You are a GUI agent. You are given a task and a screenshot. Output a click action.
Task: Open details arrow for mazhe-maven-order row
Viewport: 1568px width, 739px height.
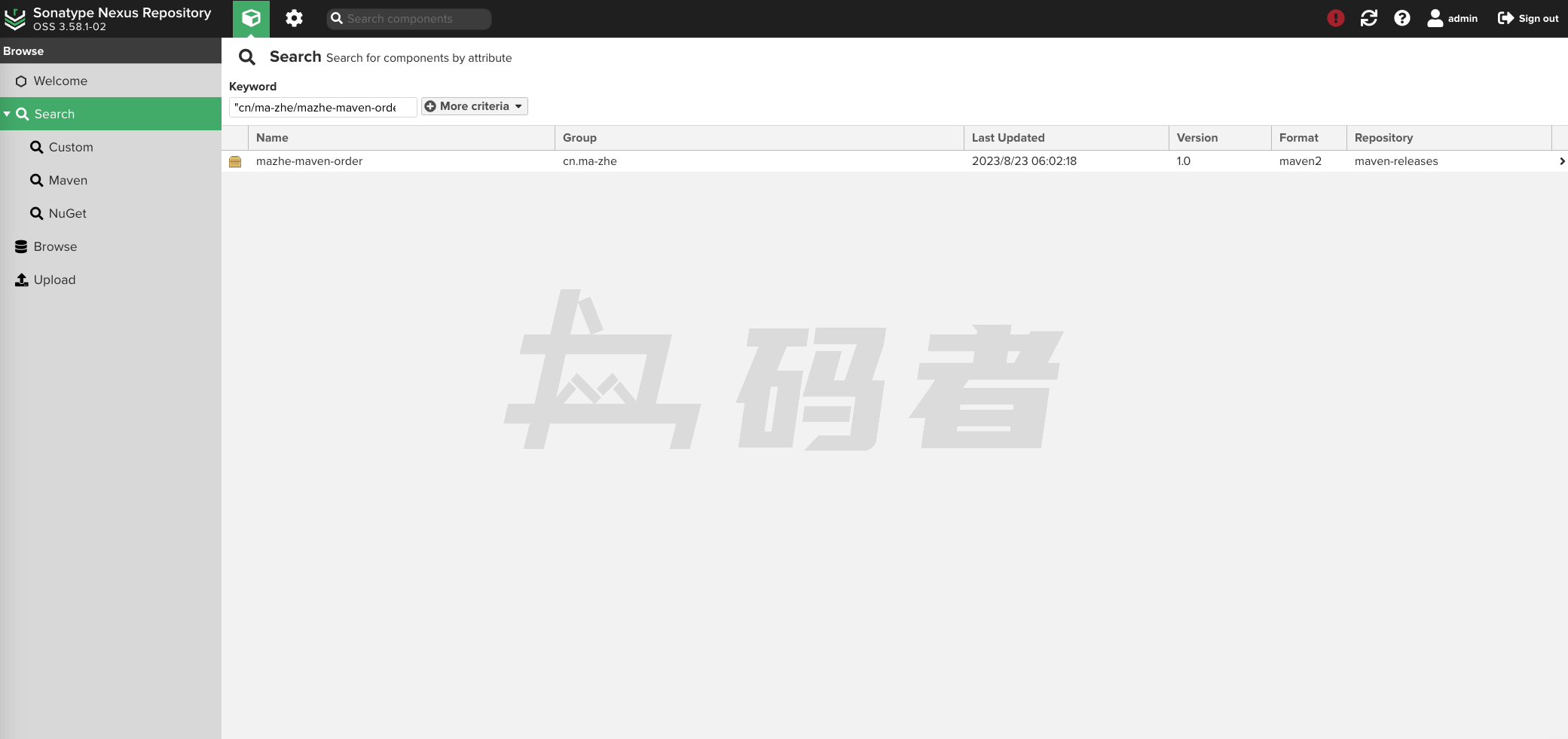tap(1561, 161)
